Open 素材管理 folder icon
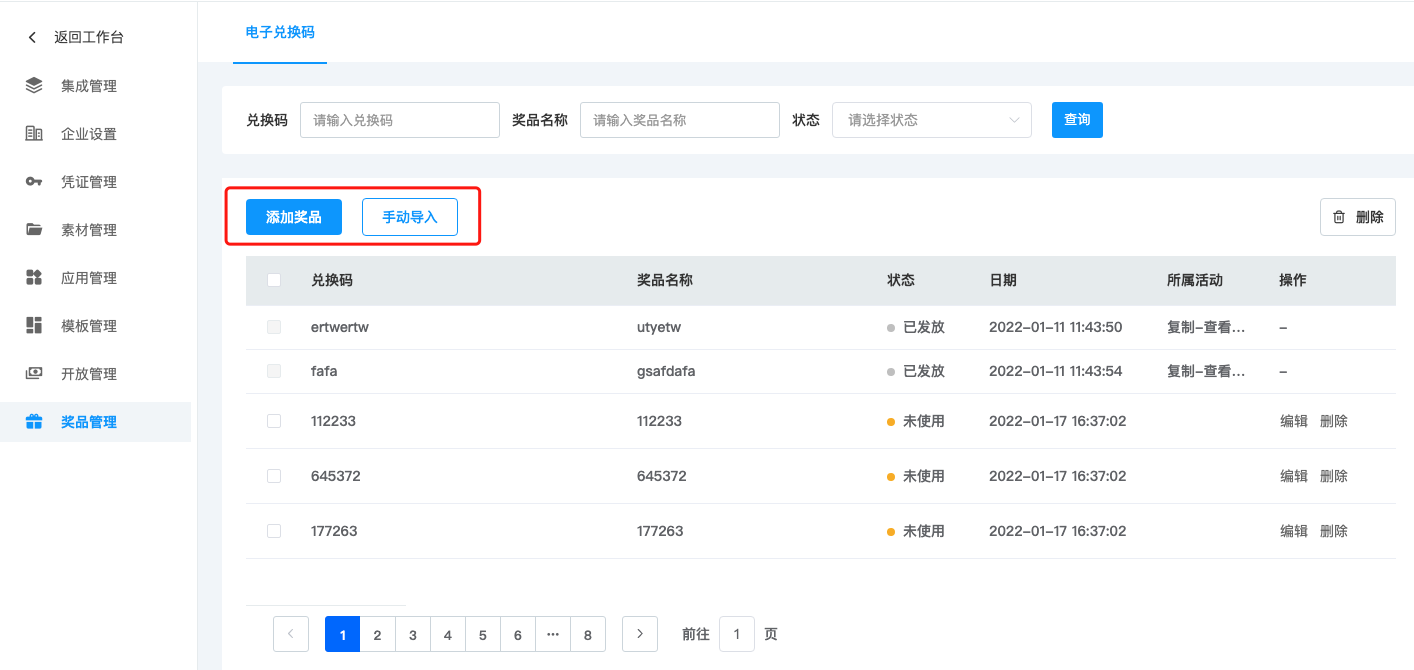1414x670 pixels. pos(34,230)
